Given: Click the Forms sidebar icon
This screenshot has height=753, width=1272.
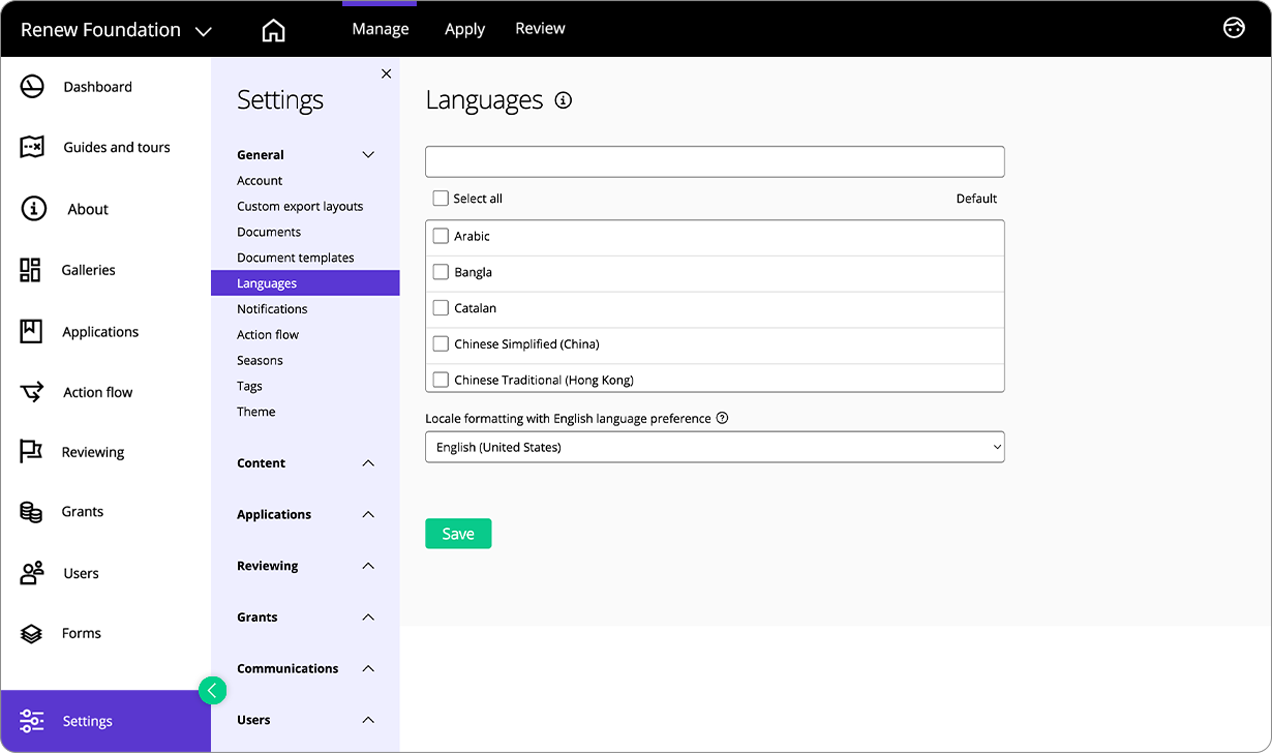Looking at the screenshot, I should pos(31,632).
